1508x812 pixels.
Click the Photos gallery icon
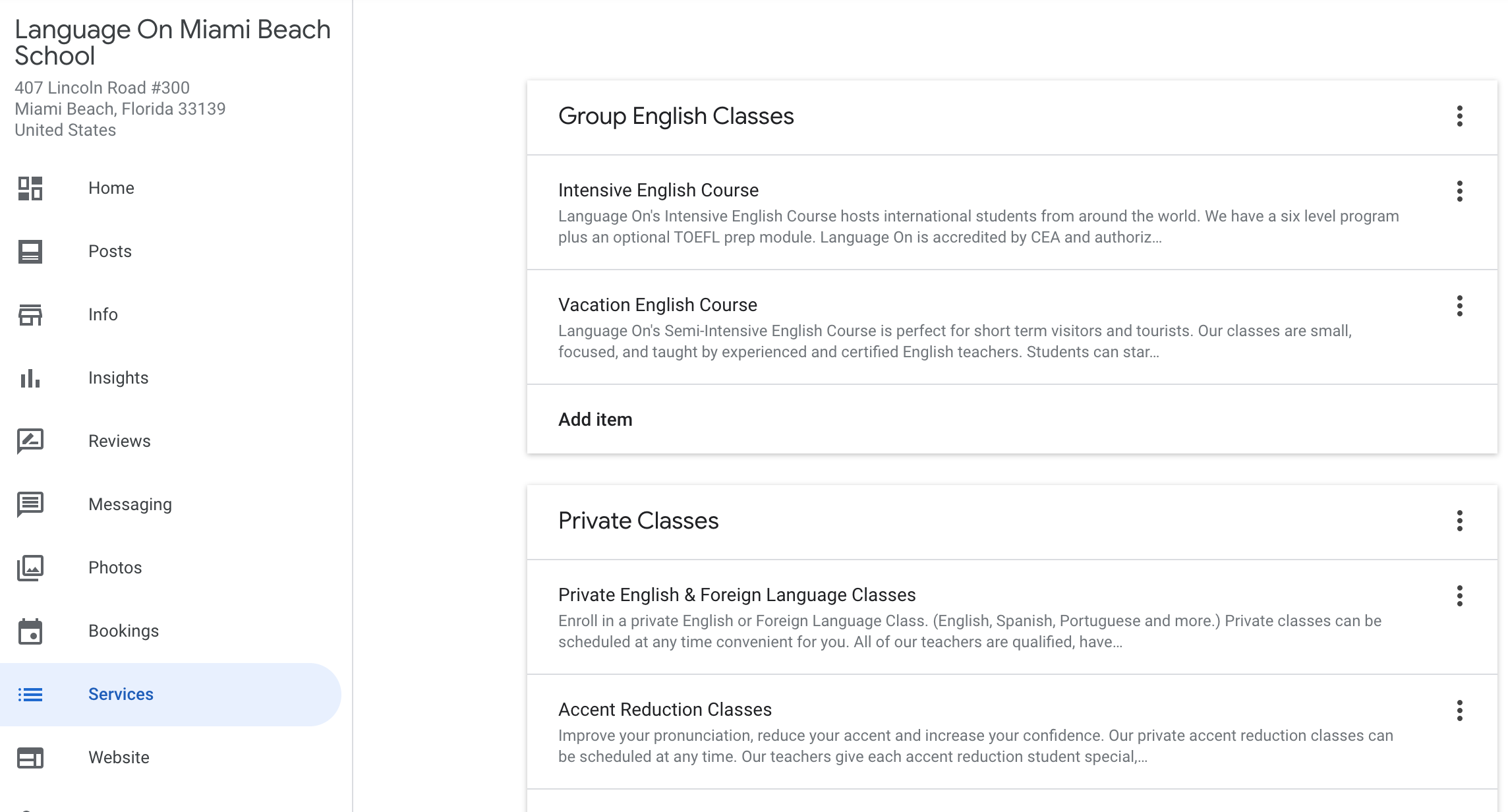point(30,568)
